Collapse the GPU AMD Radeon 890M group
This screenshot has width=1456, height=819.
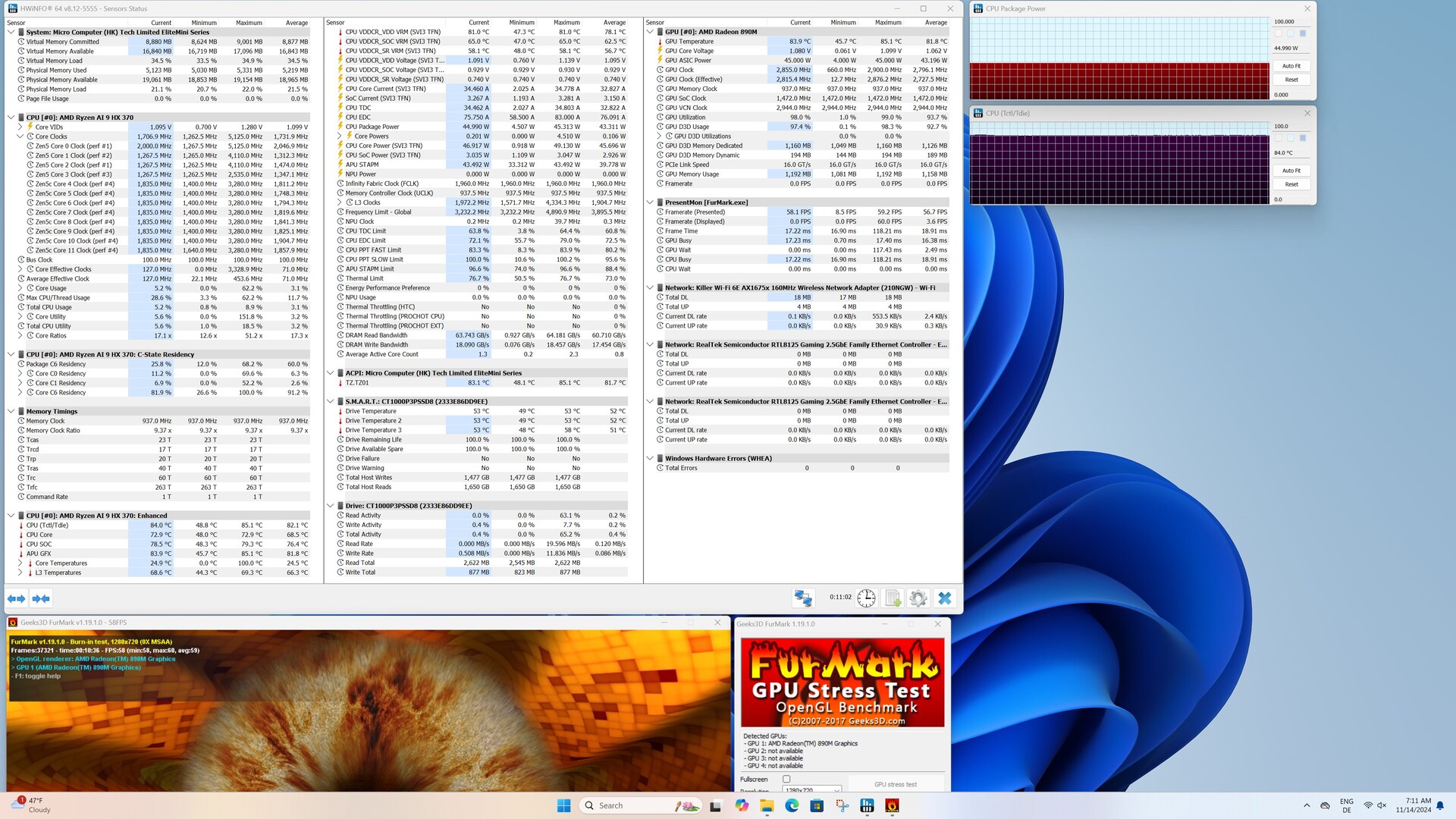coord(650,32)
